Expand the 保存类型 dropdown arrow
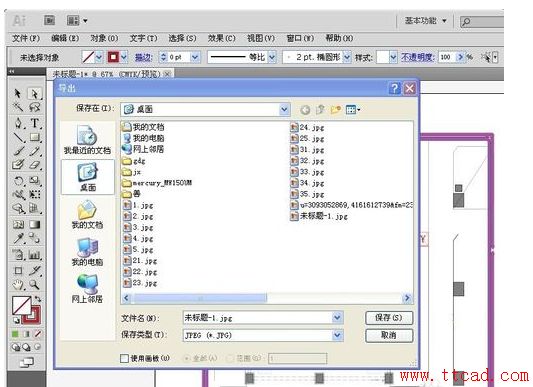The image size is (533, 387). pyautogui.click(x=337, y=335)
